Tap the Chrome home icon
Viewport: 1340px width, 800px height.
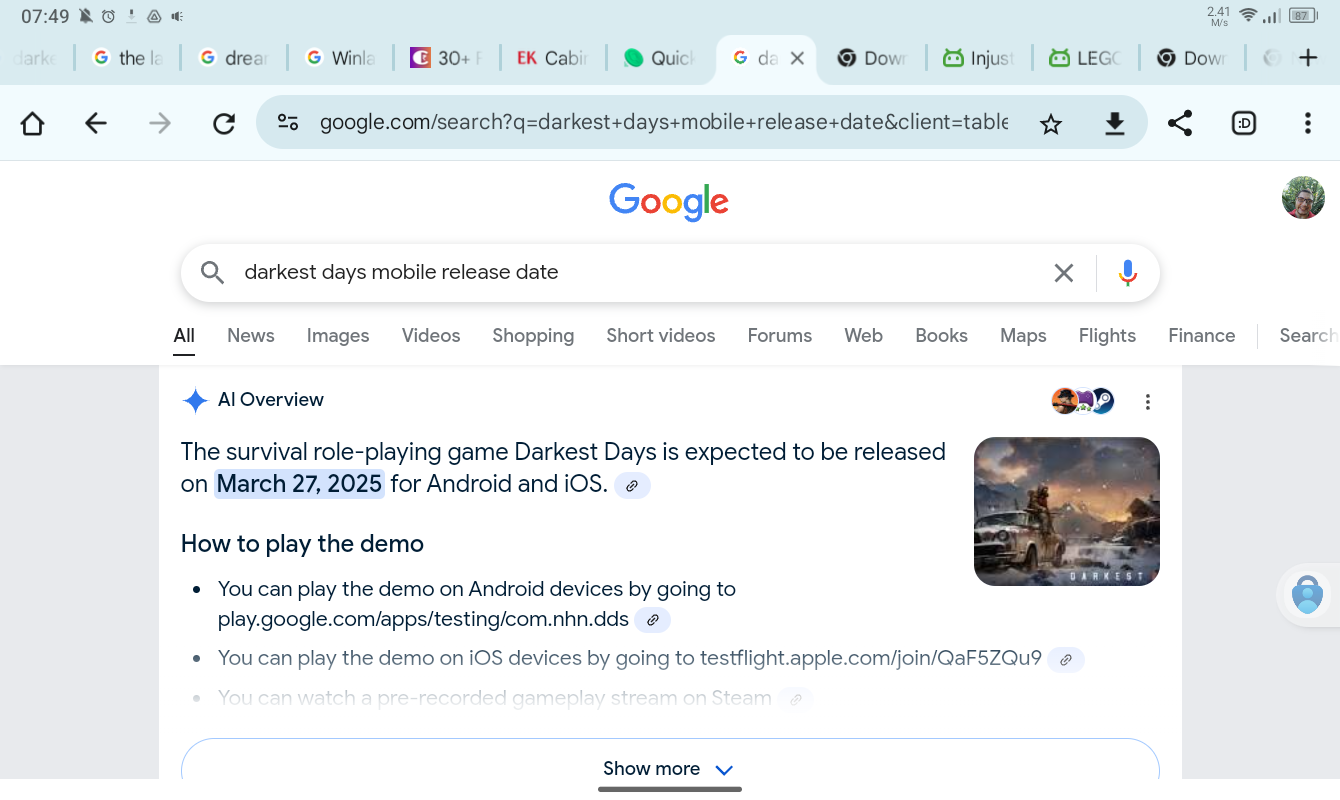pos(32,123)
